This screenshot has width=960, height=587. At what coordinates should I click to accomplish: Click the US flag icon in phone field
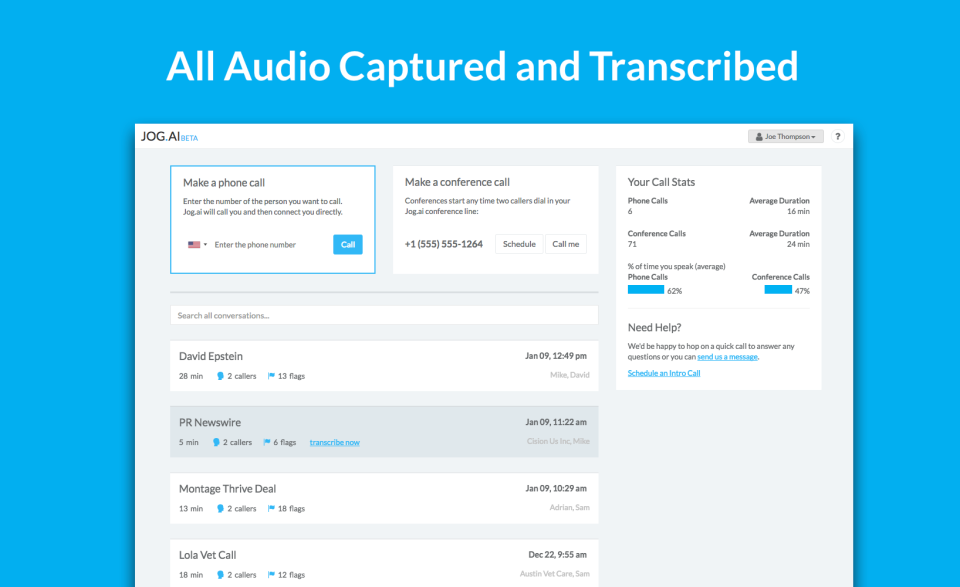193,243
